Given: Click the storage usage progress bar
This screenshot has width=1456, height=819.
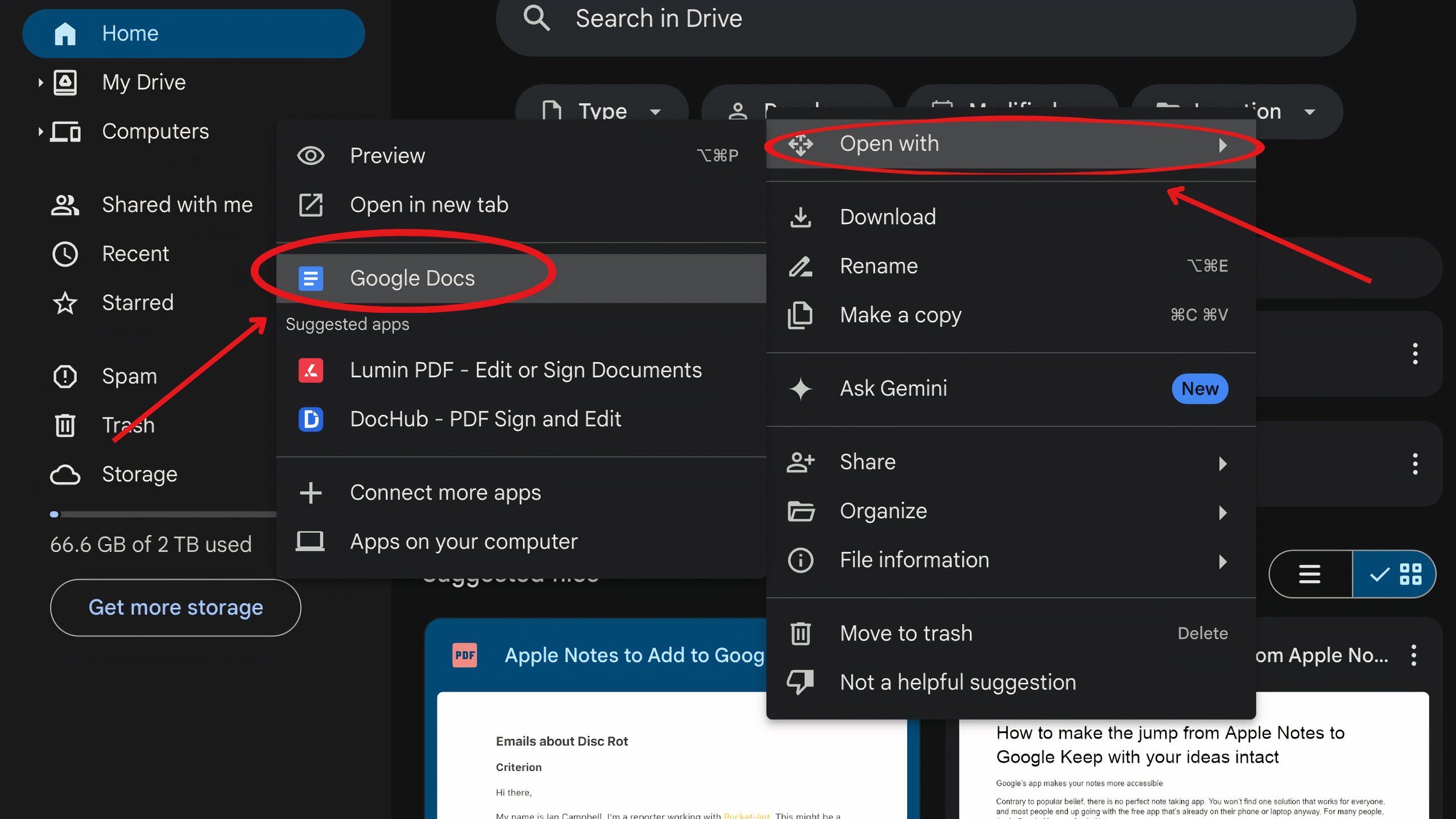Looking at the screenshot, I should click(163, 514).
